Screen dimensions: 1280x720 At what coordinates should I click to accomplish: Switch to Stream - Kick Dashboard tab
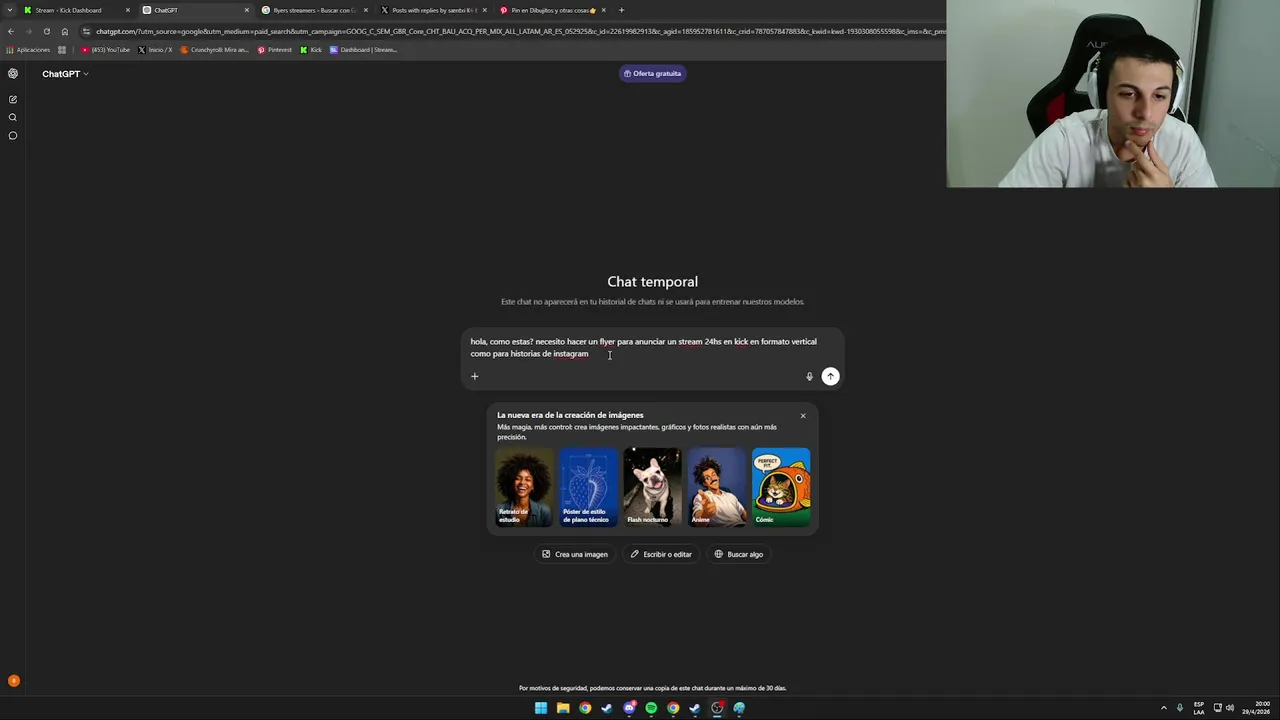click(76, 10)
